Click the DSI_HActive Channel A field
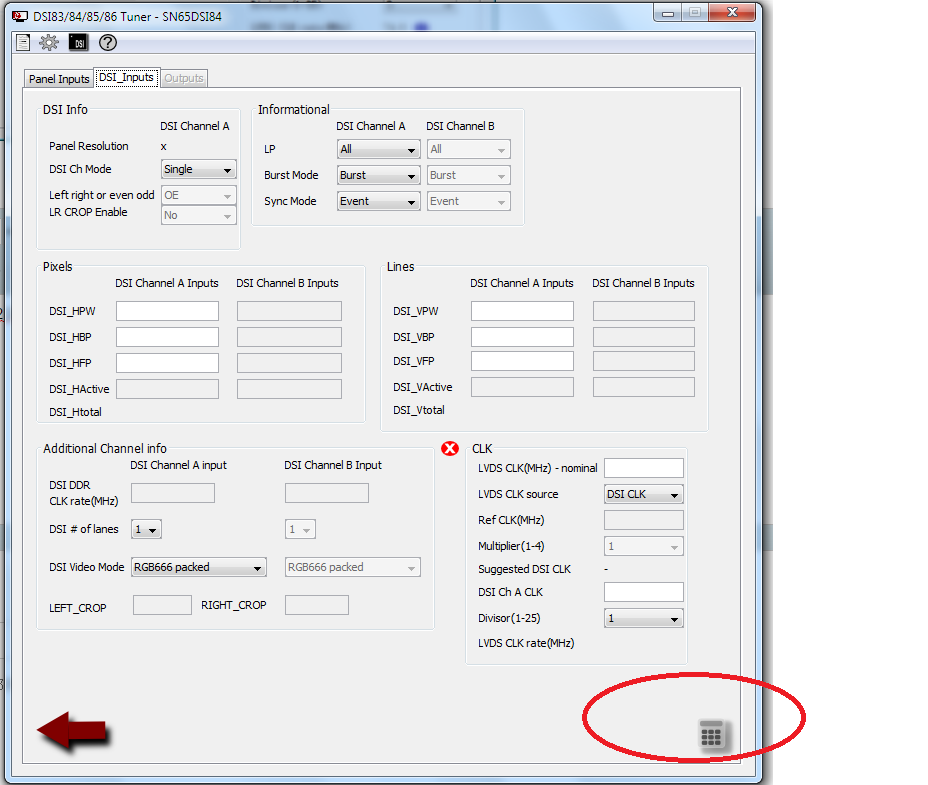The image size is (928, 785). (167, 389)
